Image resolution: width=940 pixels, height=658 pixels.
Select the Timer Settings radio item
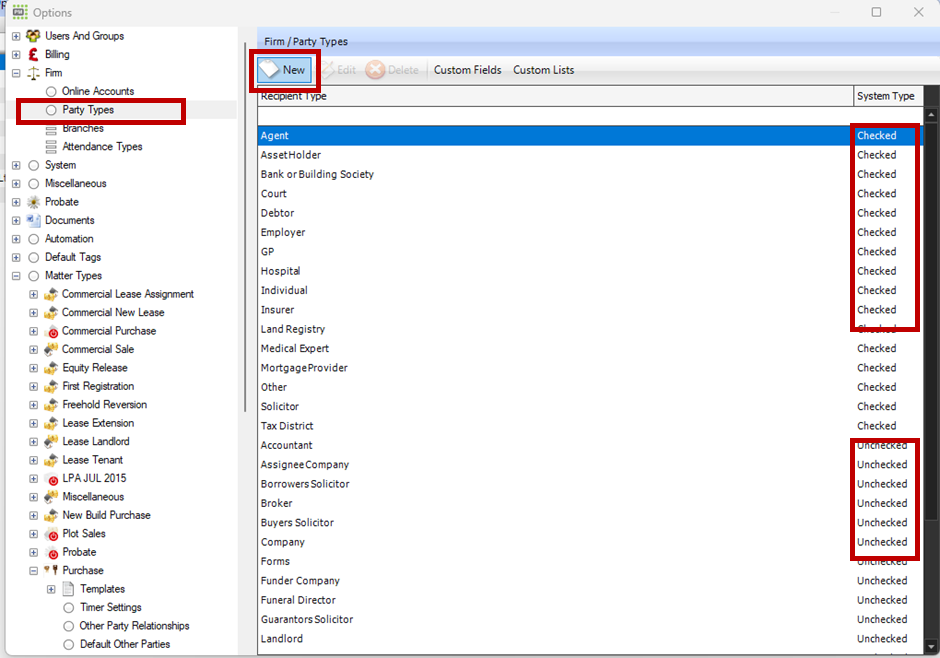[x=69, y=607]
